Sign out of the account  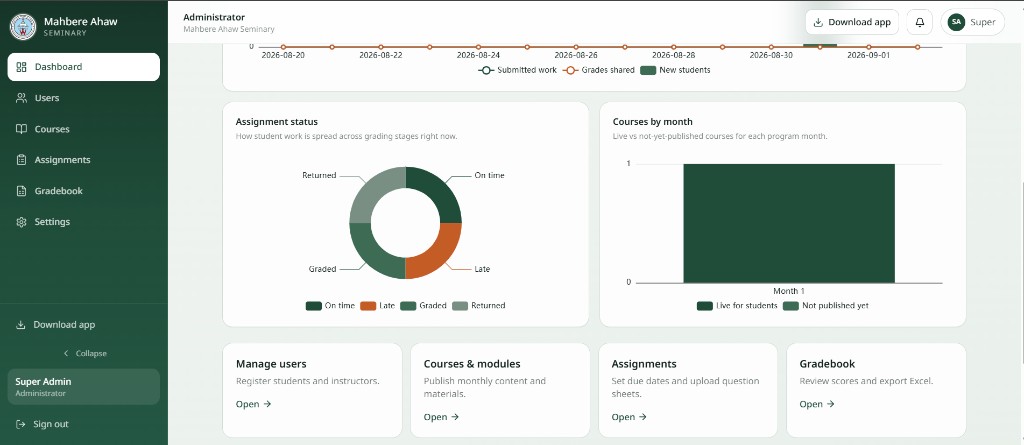[84, 424]
